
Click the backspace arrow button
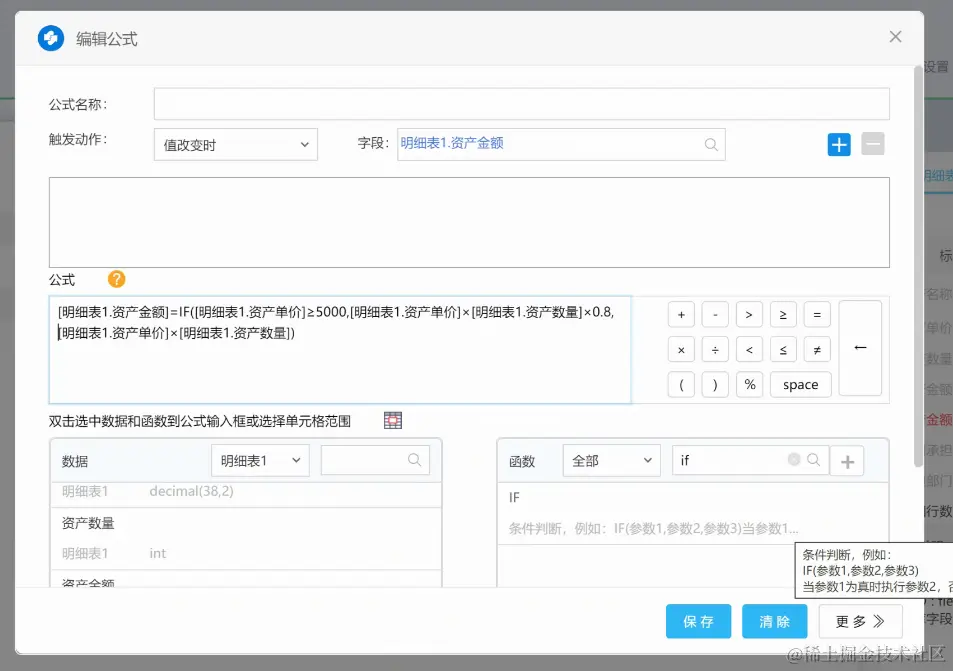[860, 348]
